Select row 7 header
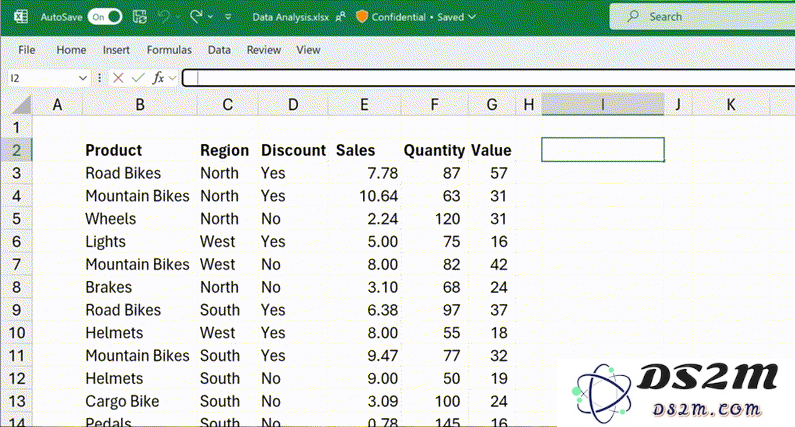This screenshot has height=427, width=795. pos(16,264)
